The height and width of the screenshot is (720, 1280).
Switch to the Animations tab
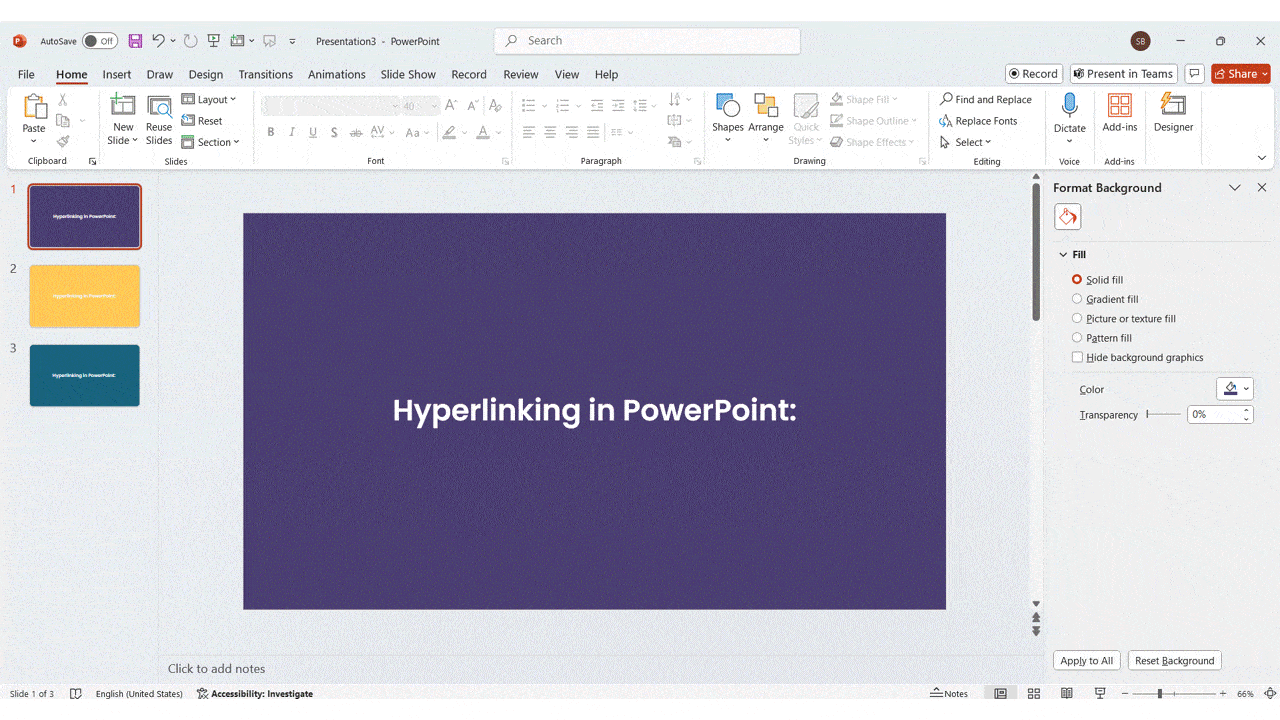337,74
